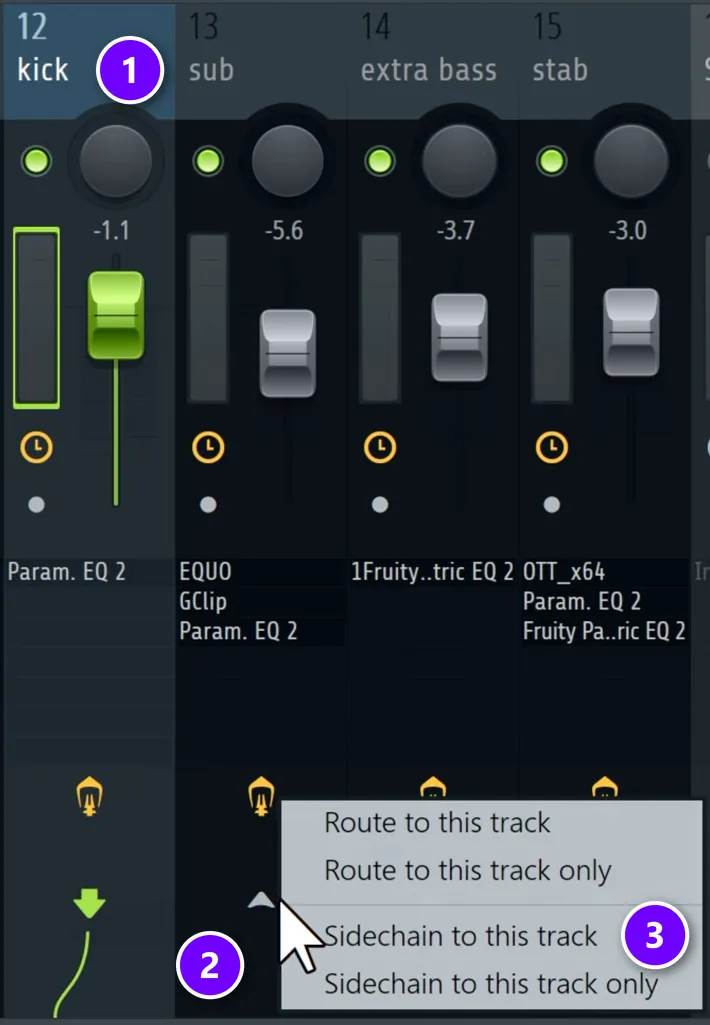Click the sub track volume fader
710x1025 pixels.
288,354
